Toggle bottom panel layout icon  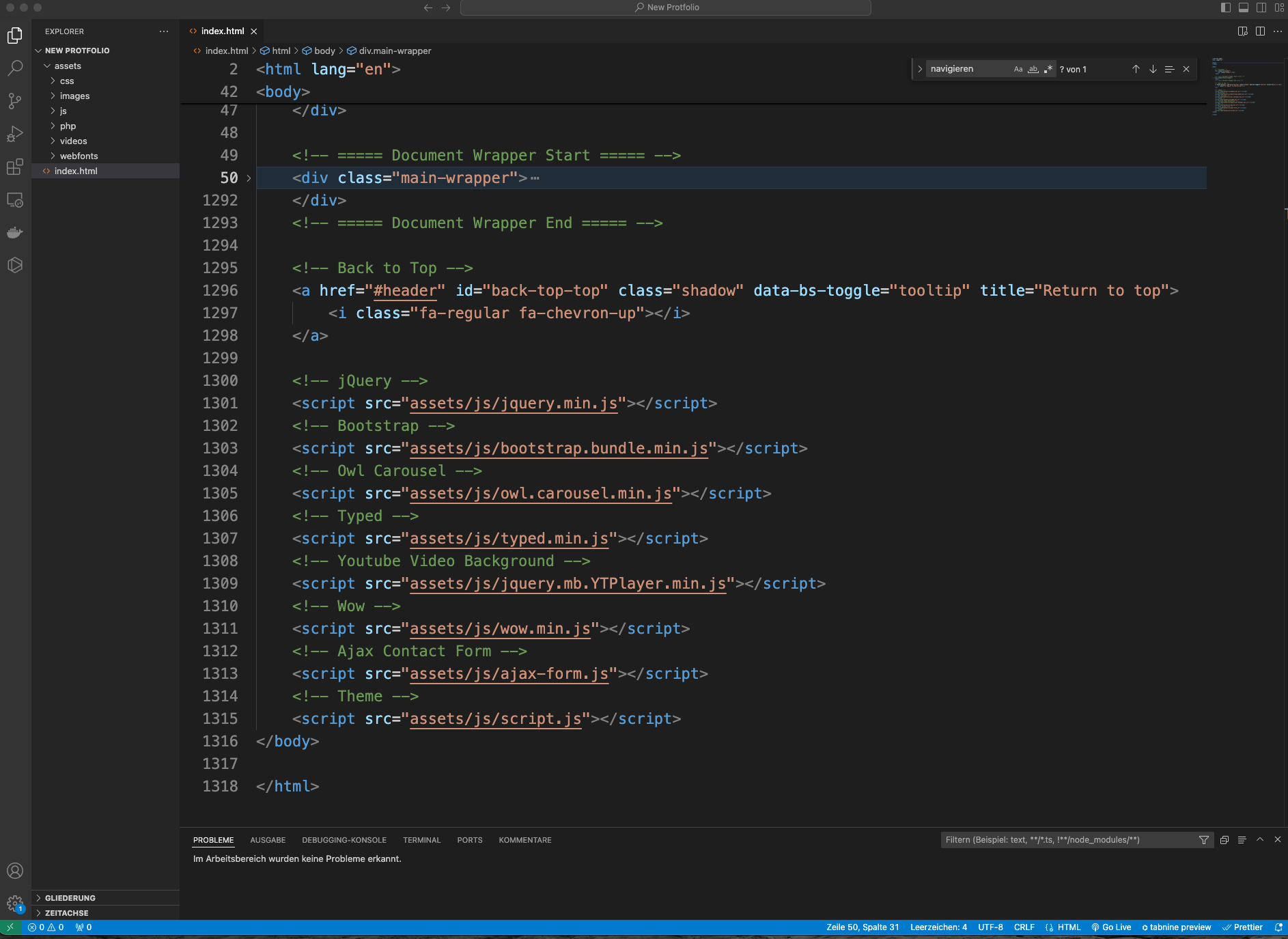click(1244, 8)
